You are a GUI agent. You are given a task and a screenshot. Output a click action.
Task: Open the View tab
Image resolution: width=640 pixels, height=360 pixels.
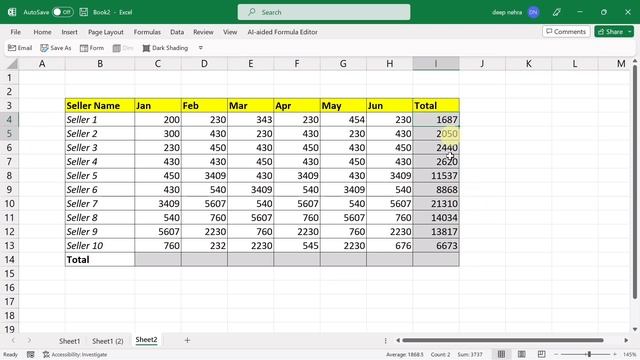[230, 32]
